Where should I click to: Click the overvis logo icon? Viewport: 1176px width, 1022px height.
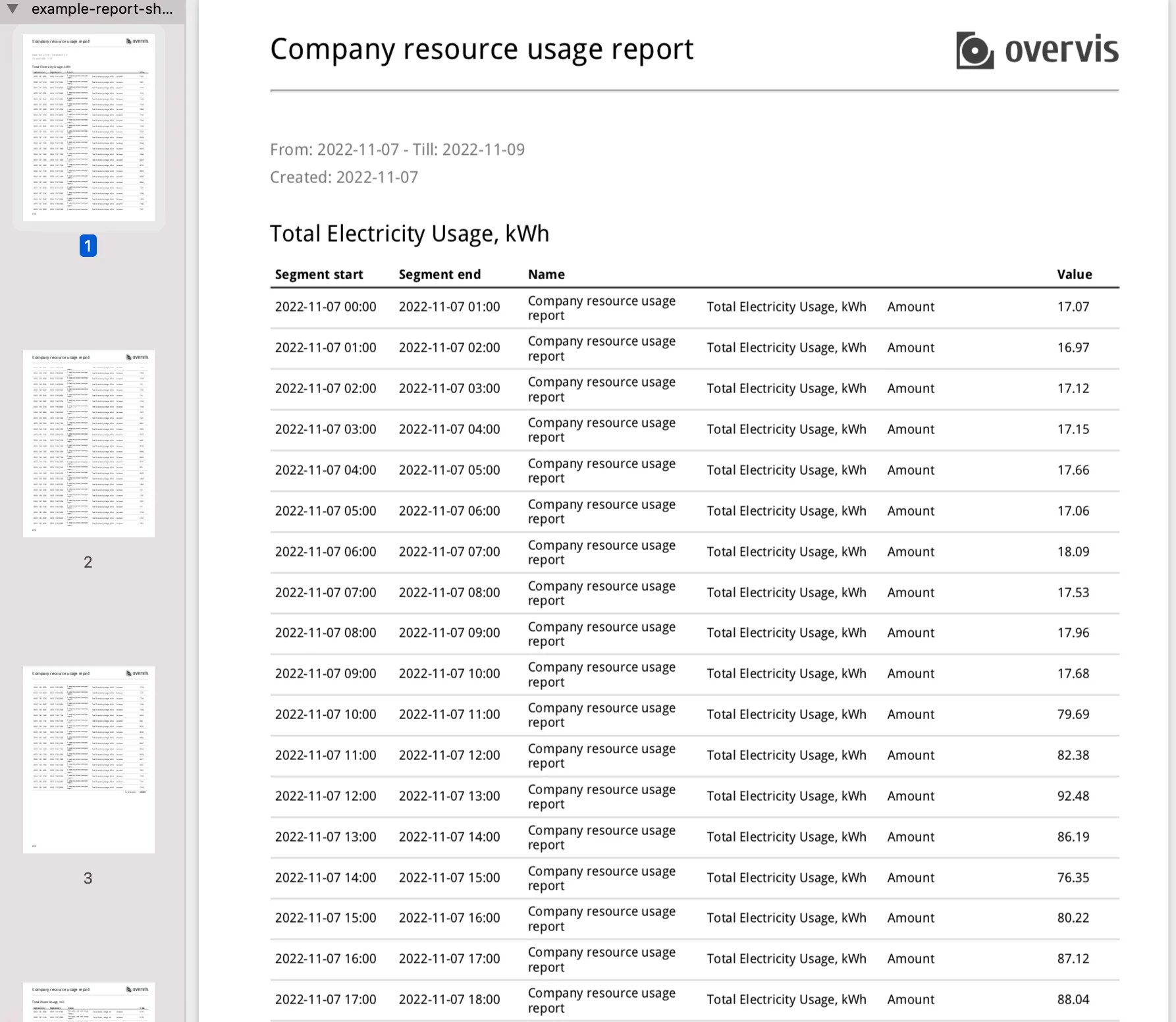point(975,51)
